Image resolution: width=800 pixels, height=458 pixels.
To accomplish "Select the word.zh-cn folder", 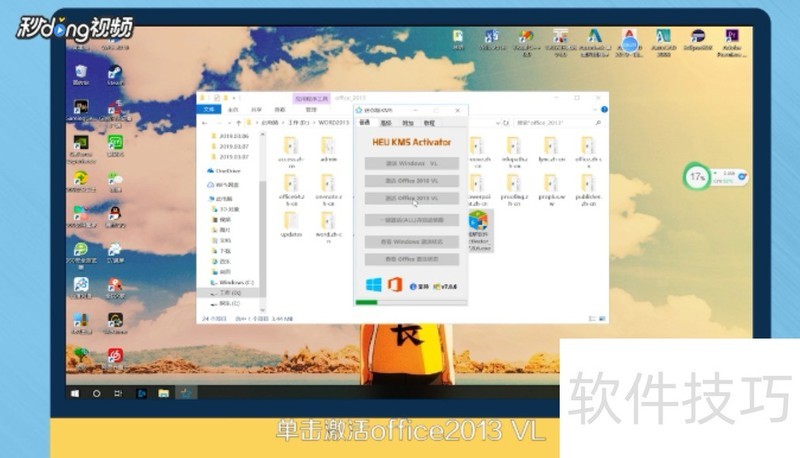I will coord(328,227).
